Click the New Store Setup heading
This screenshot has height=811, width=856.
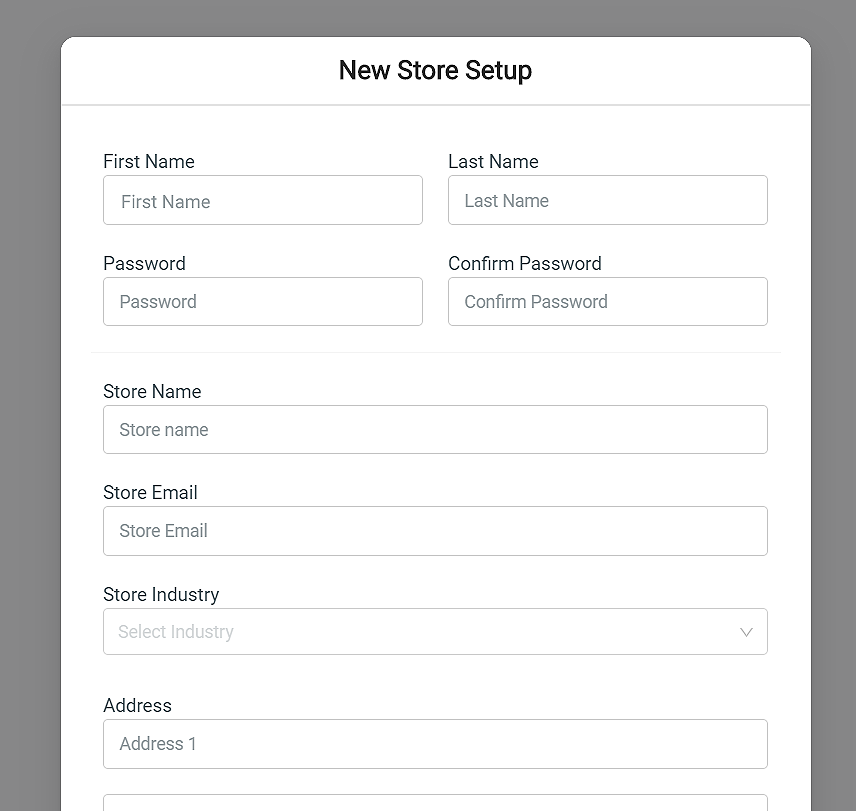pyautogui.click(x=435, y=70)
